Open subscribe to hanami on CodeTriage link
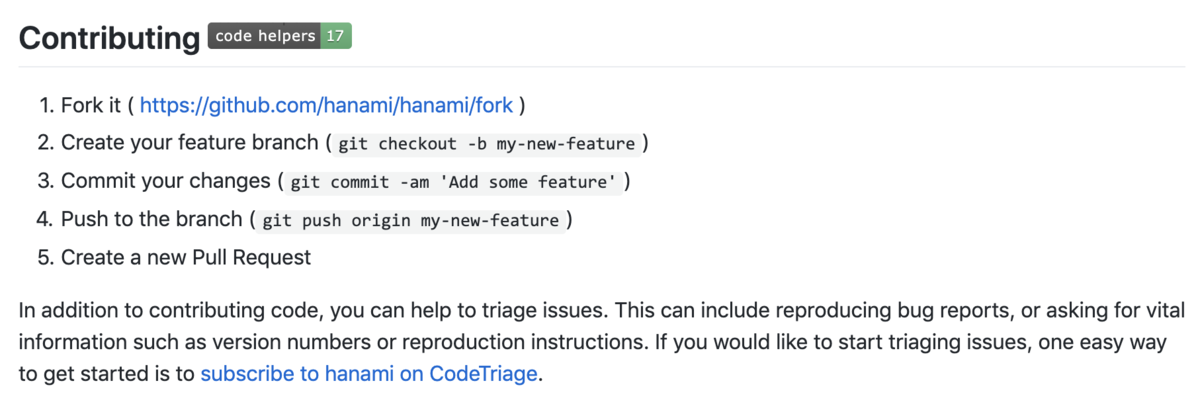 click(369, 376)
